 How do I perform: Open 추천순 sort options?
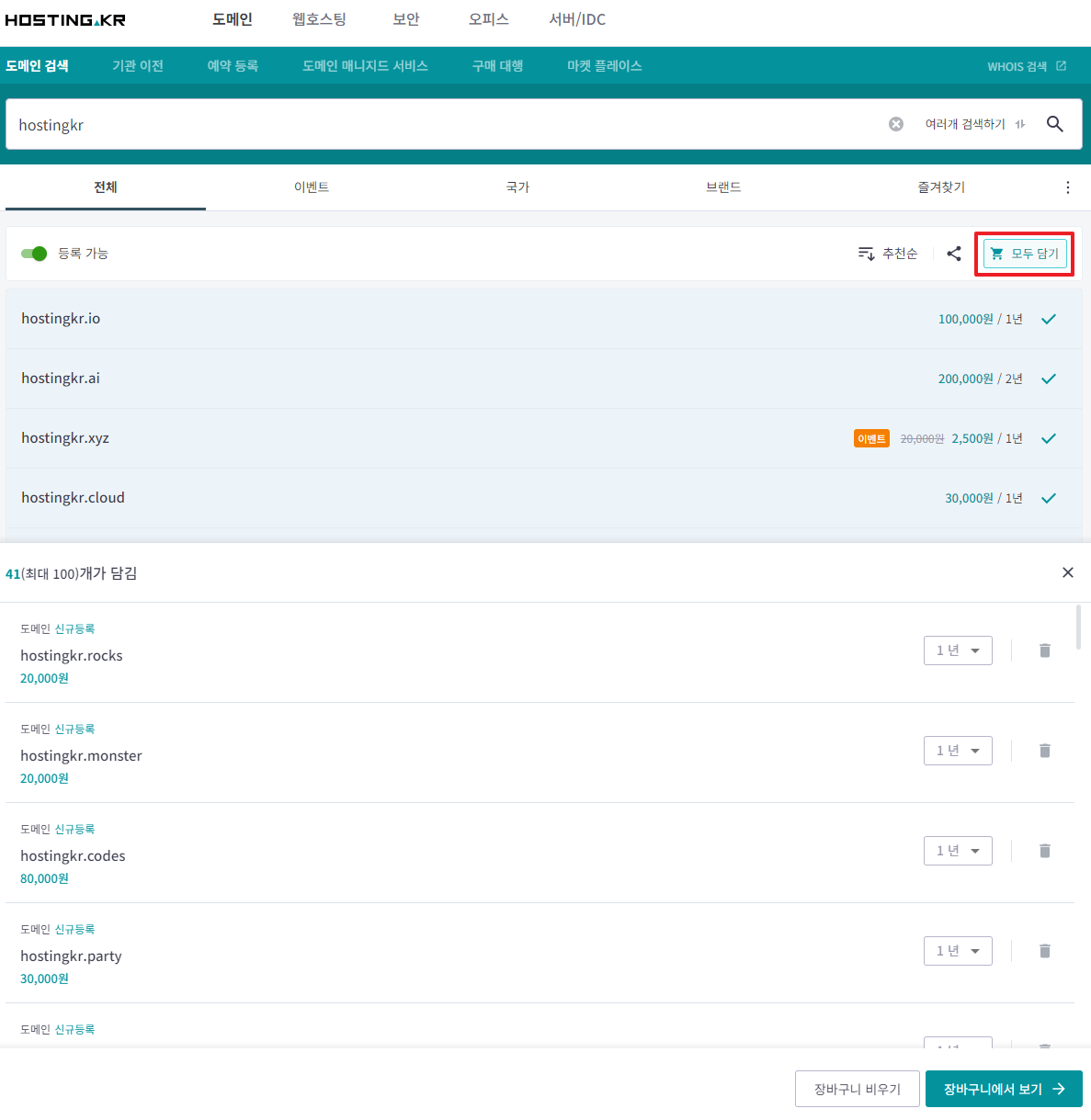888,254
